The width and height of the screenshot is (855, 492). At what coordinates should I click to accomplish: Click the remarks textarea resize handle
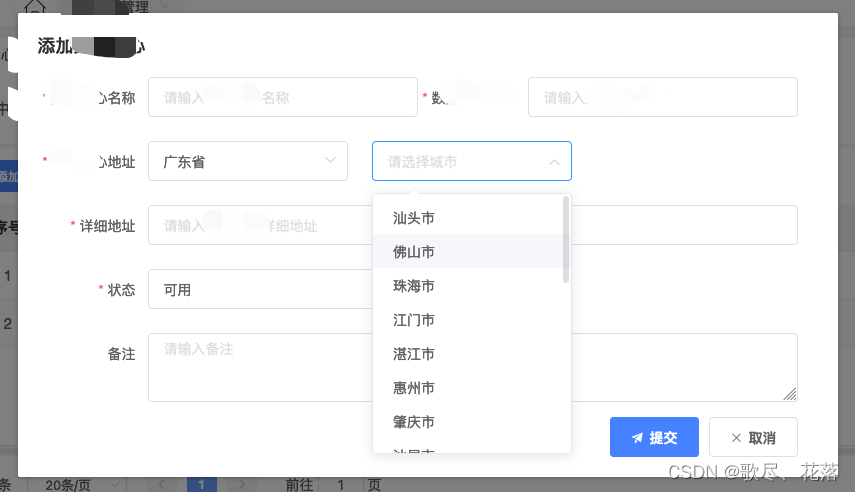[790, 394]
